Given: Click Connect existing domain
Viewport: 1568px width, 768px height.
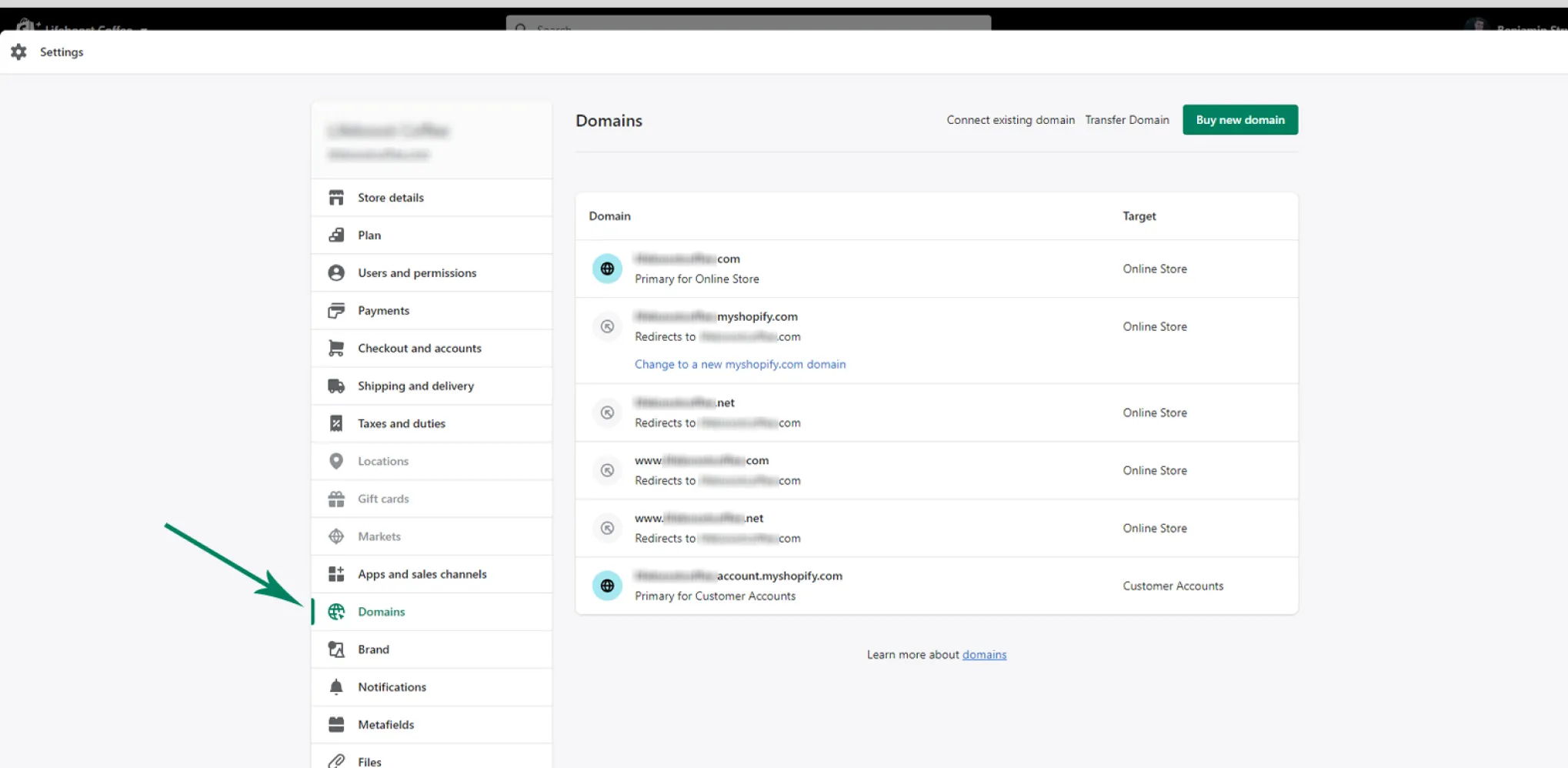Looking at the screenshot, I should [x=1010, y=120].
